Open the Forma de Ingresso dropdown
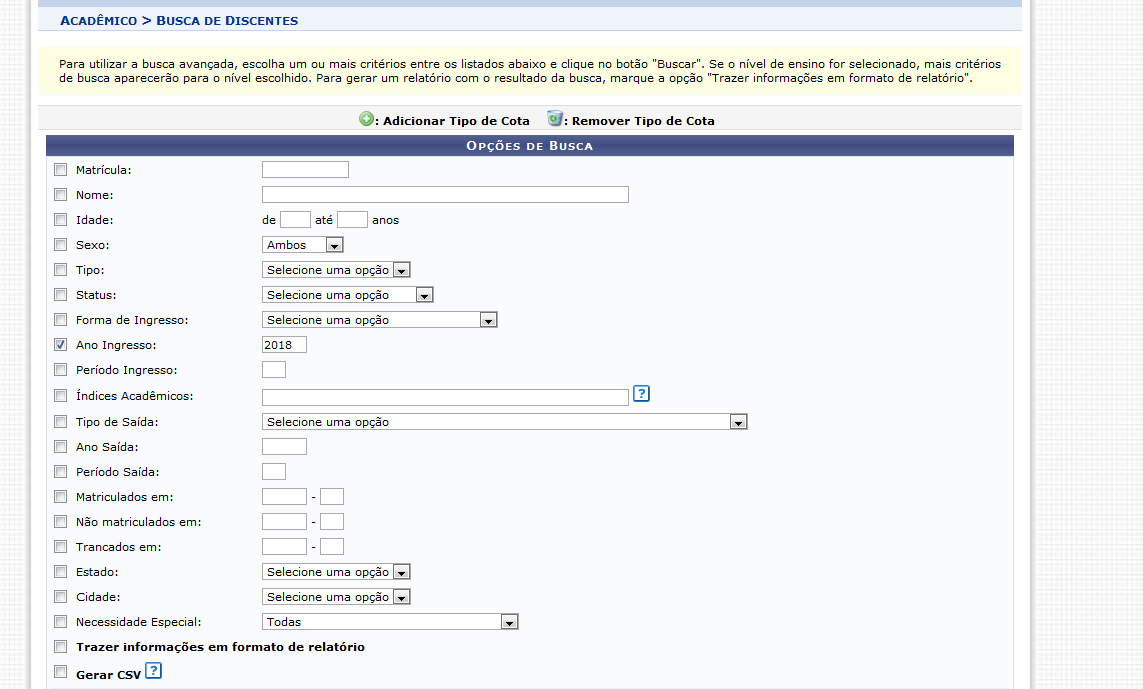This screenshot has width=1143, height=689. click(379, 320)
